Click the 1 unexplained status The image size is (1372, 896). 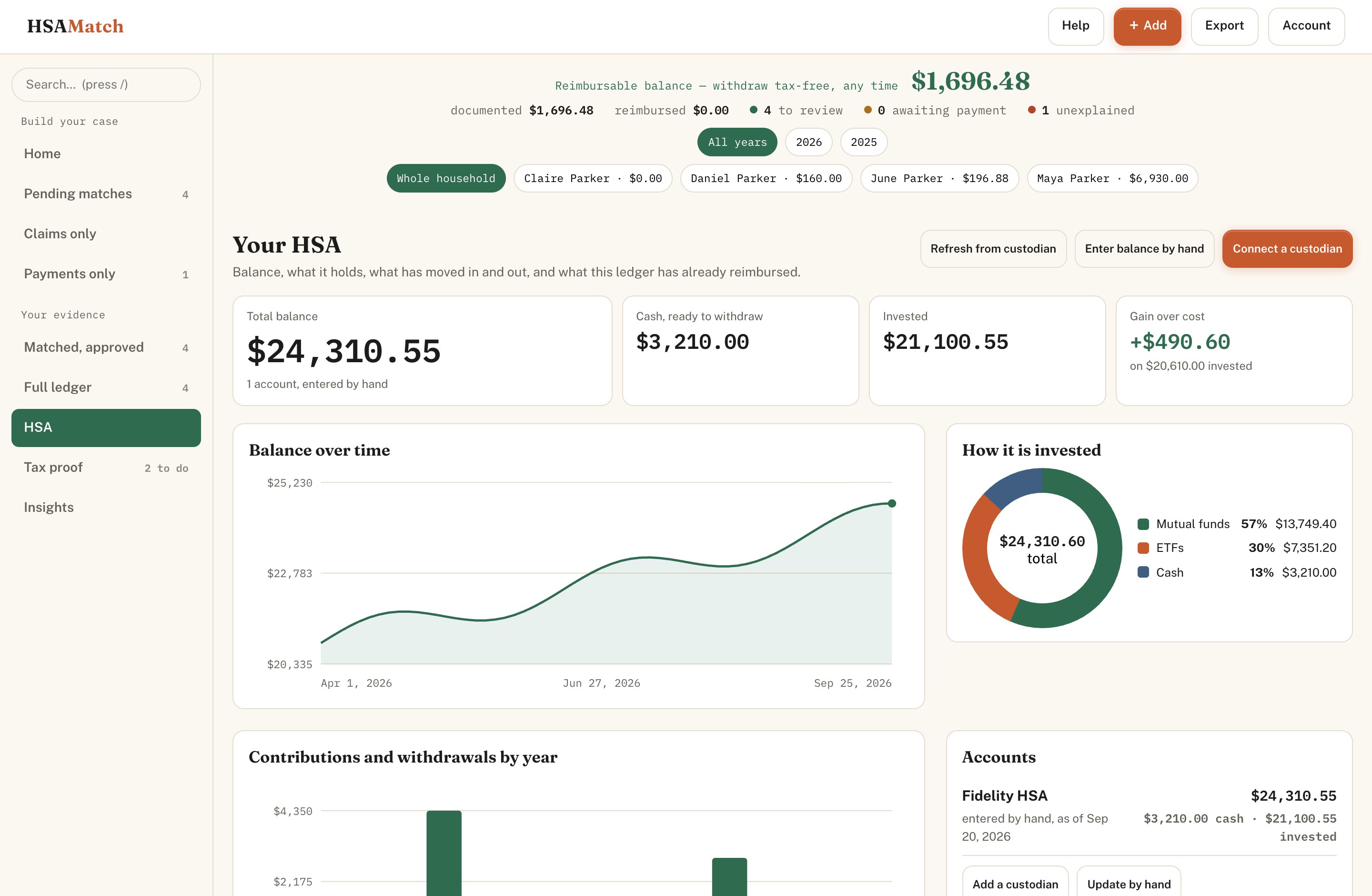(x=1080, y=110)
